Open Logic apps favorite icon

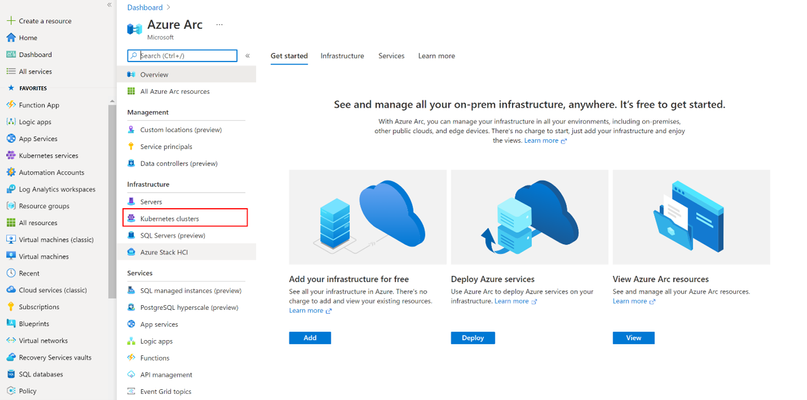(x=10, y=122)
